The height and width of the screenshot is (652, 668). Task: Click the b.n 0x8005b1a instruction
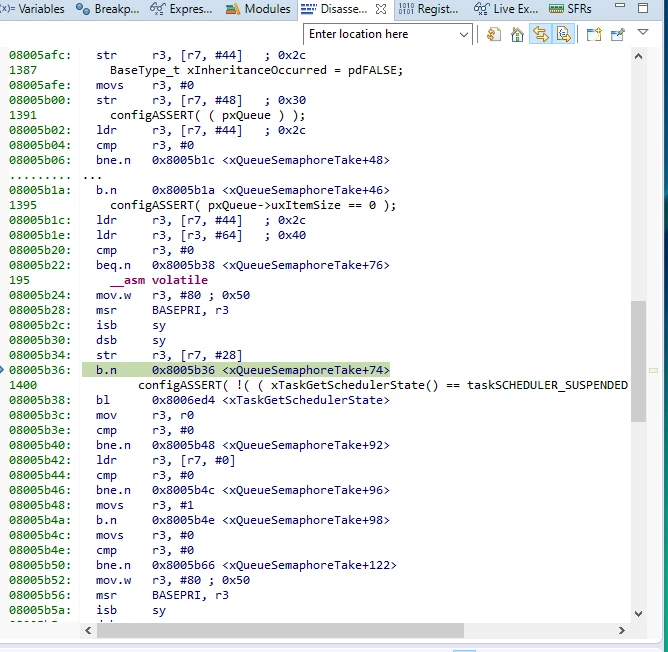click(x=242, y=190)
